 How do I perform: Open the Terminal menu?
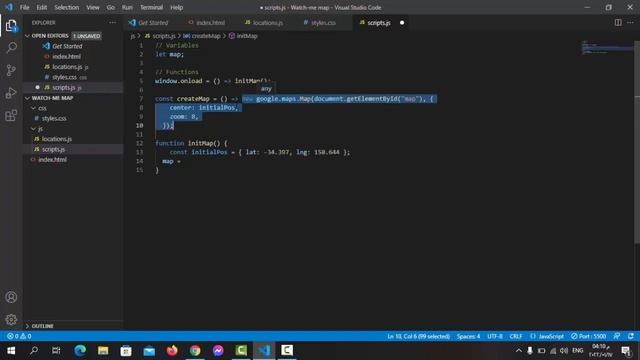[x=151, y=7]
